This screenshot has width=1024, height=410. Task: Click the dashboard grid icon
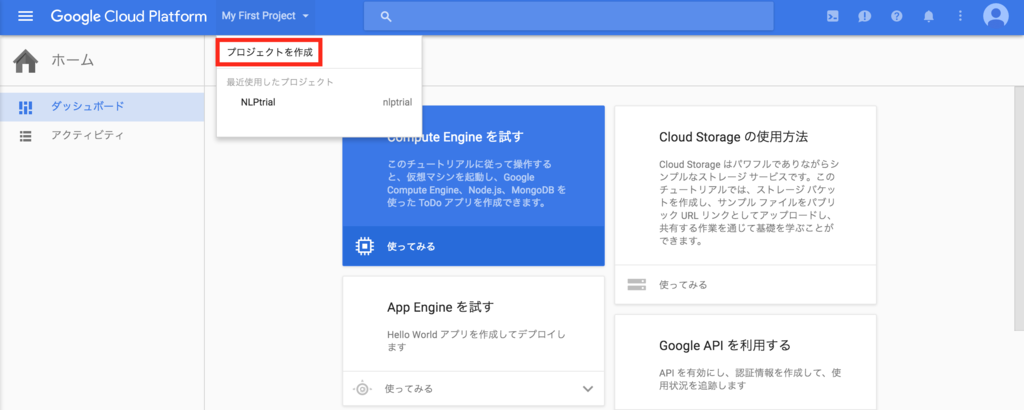pyautogui.click(x=25, y=107)
